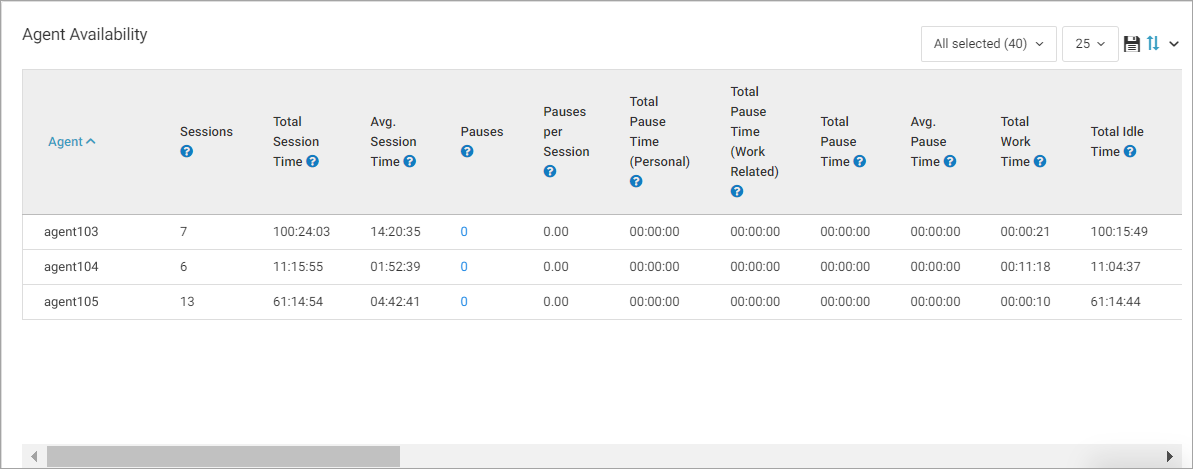1193x469 pixels.
Task: Expand the chevron next to sort arrows
Action: pos(1173,44)
